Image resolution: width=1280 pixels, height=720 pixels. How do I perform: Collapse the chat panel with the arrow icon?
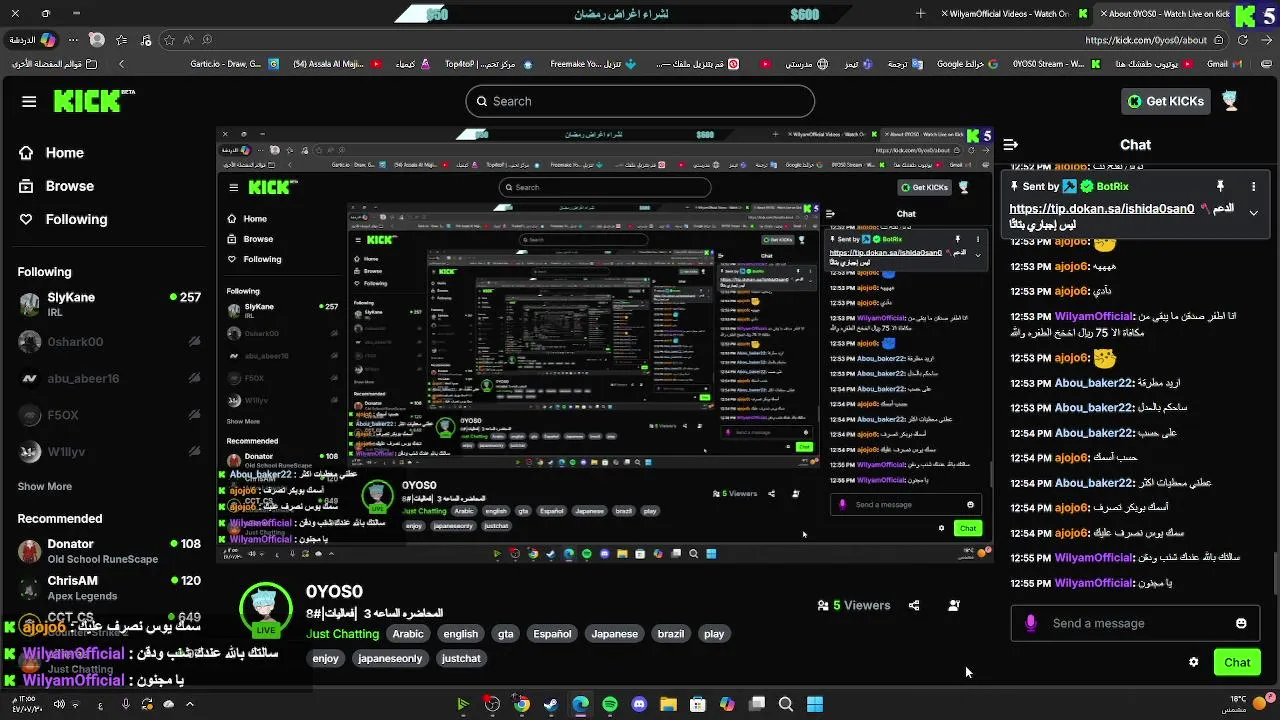[1011, 145]
